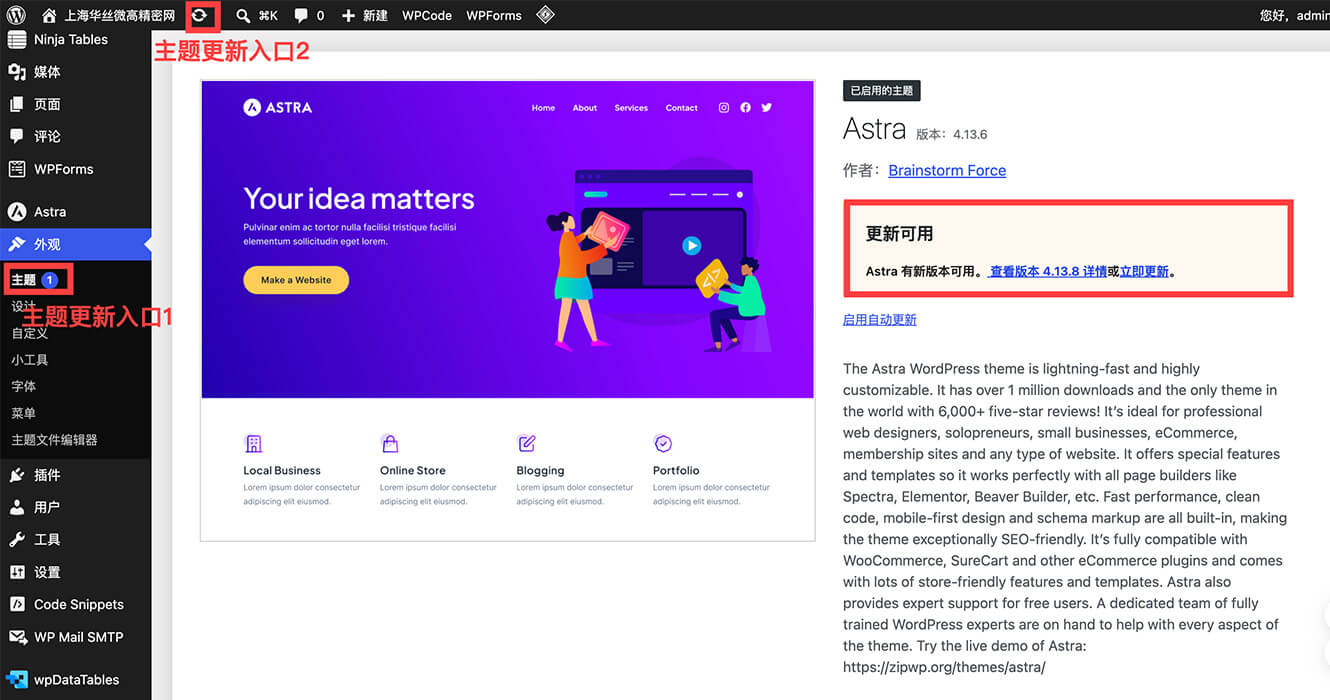Click the 已启用的主题 active theme label
This screenshot has width=1330, height=700.
click(882, 90)
